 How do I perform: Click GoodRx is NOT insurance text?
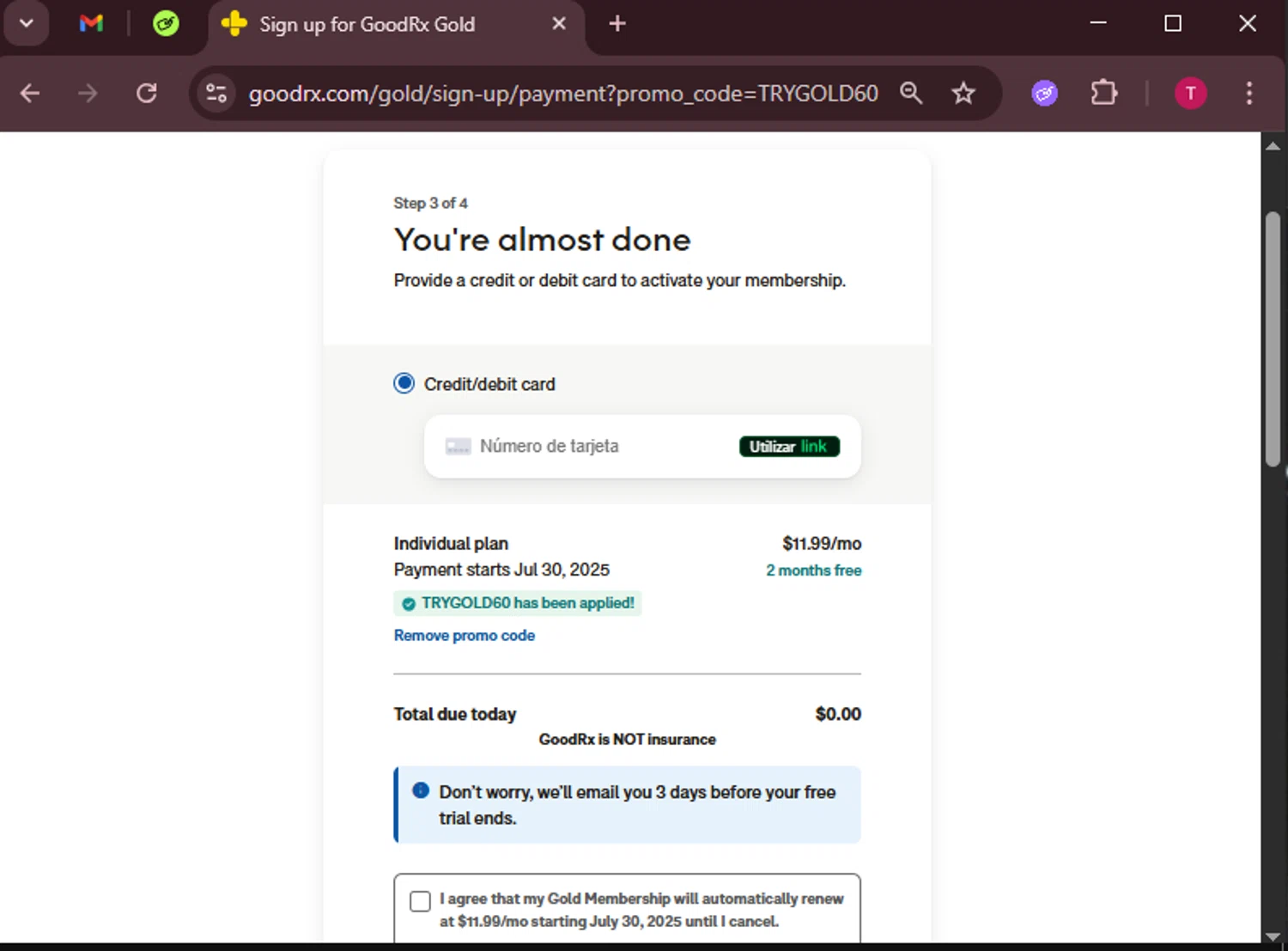(627, 740)
